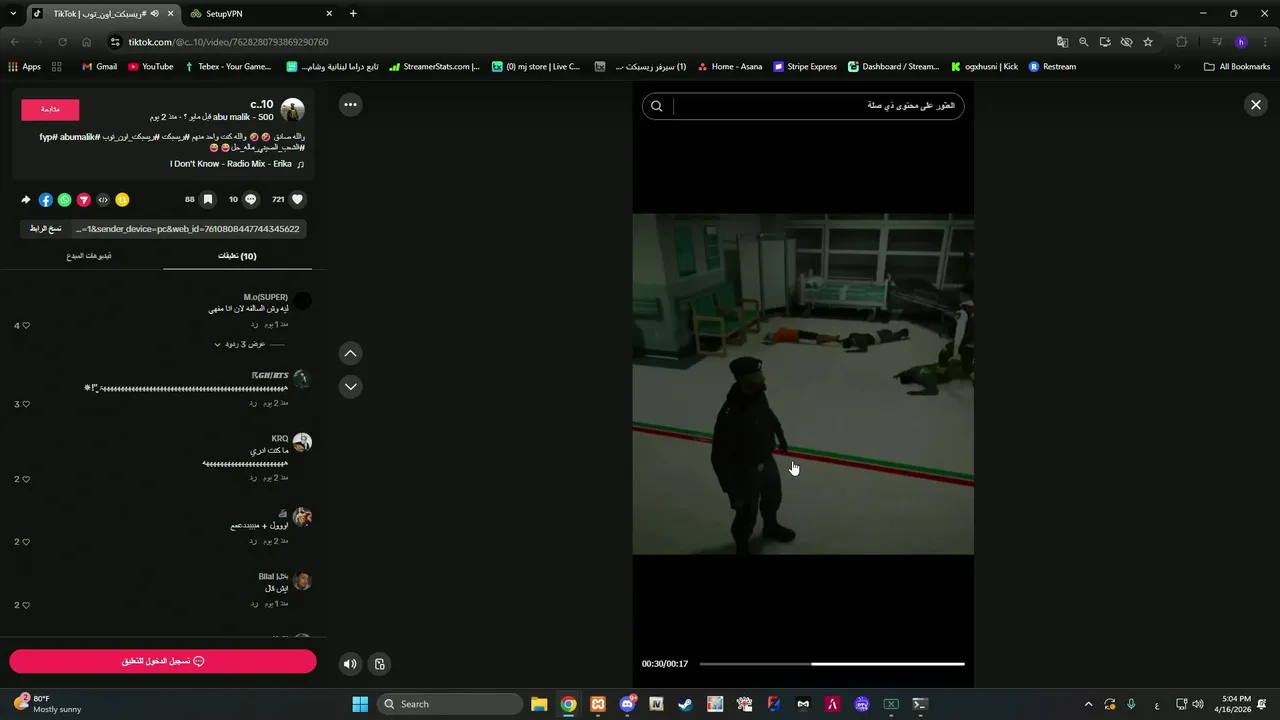Open Google Translate page icon
The height and width of the screenshot is (720, 1280).
(1062, 42)
